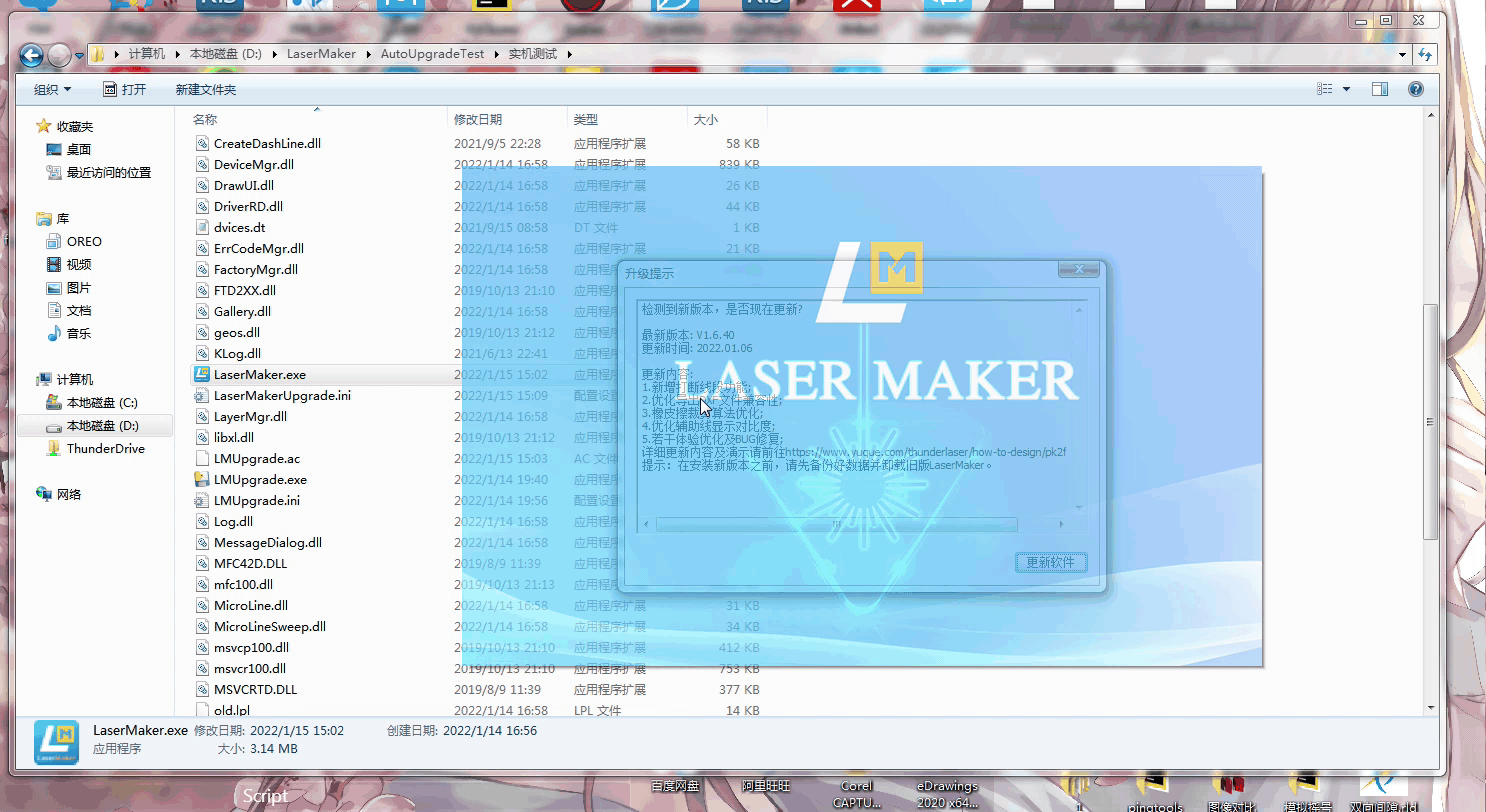This screenshot has height=812, width=1486.
Task: Click AutoUpgradeTest breadcrumb
Action: 432,54
